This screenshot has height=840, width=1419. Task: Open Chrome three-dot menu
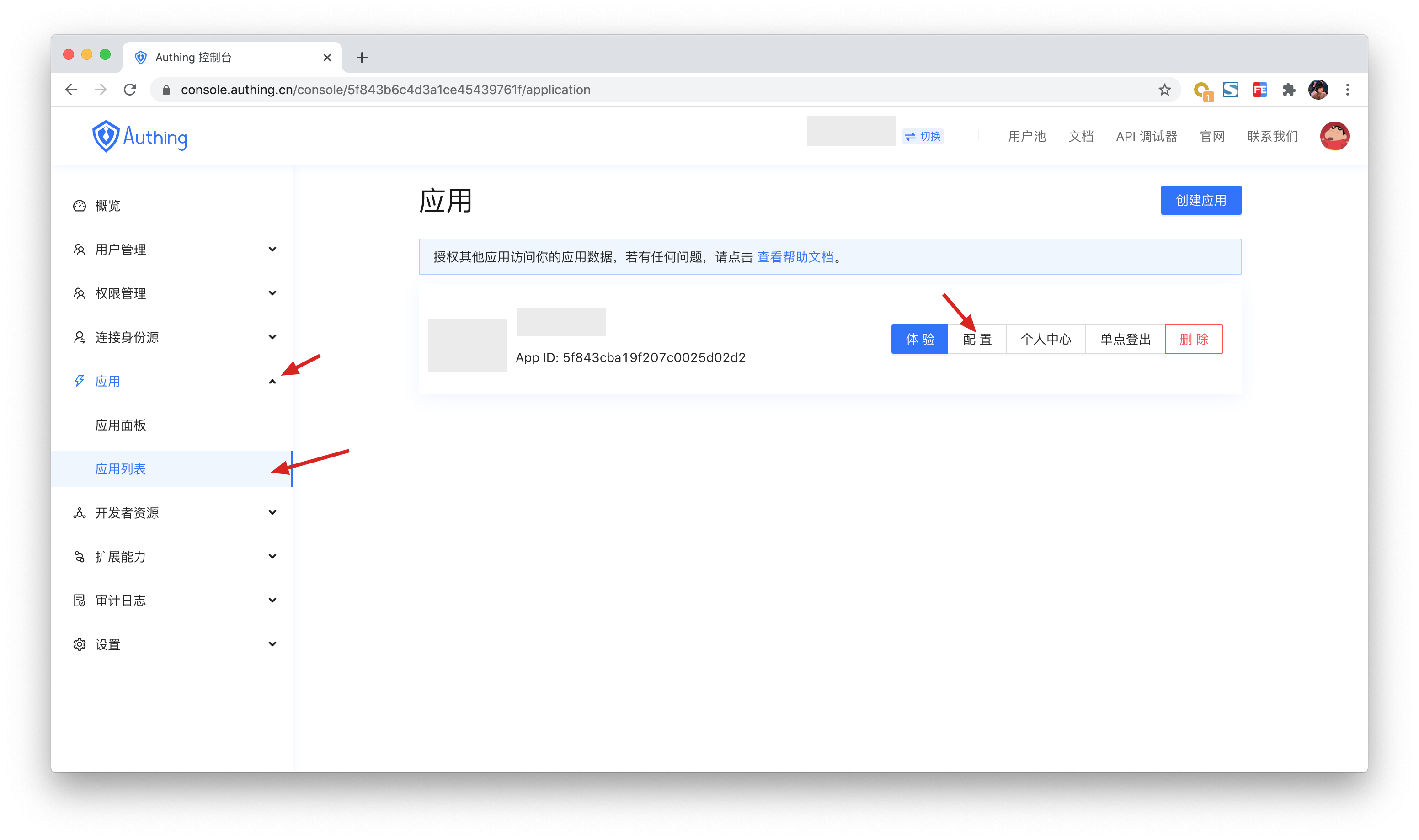tap(1348, 90)
